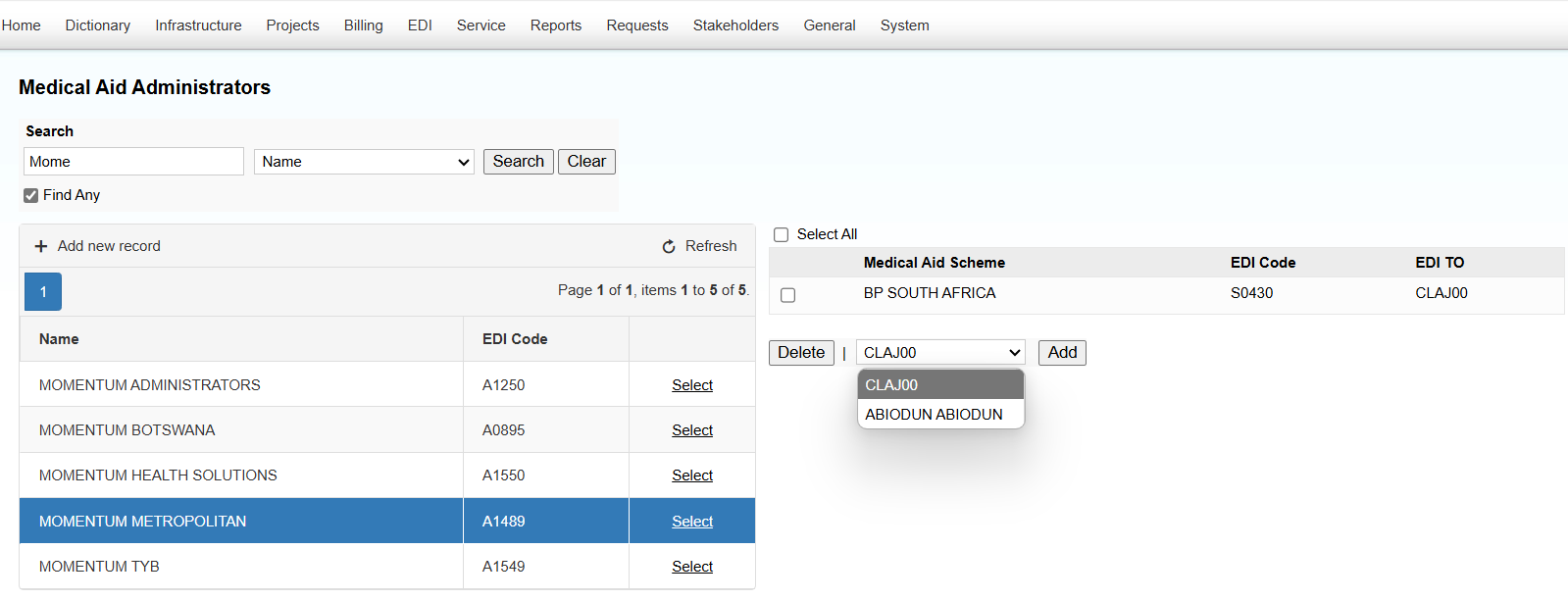Select the MOMENTUM HEALTH SOLUTIONS row link
1568x600 pixels.
click(692, 475)
